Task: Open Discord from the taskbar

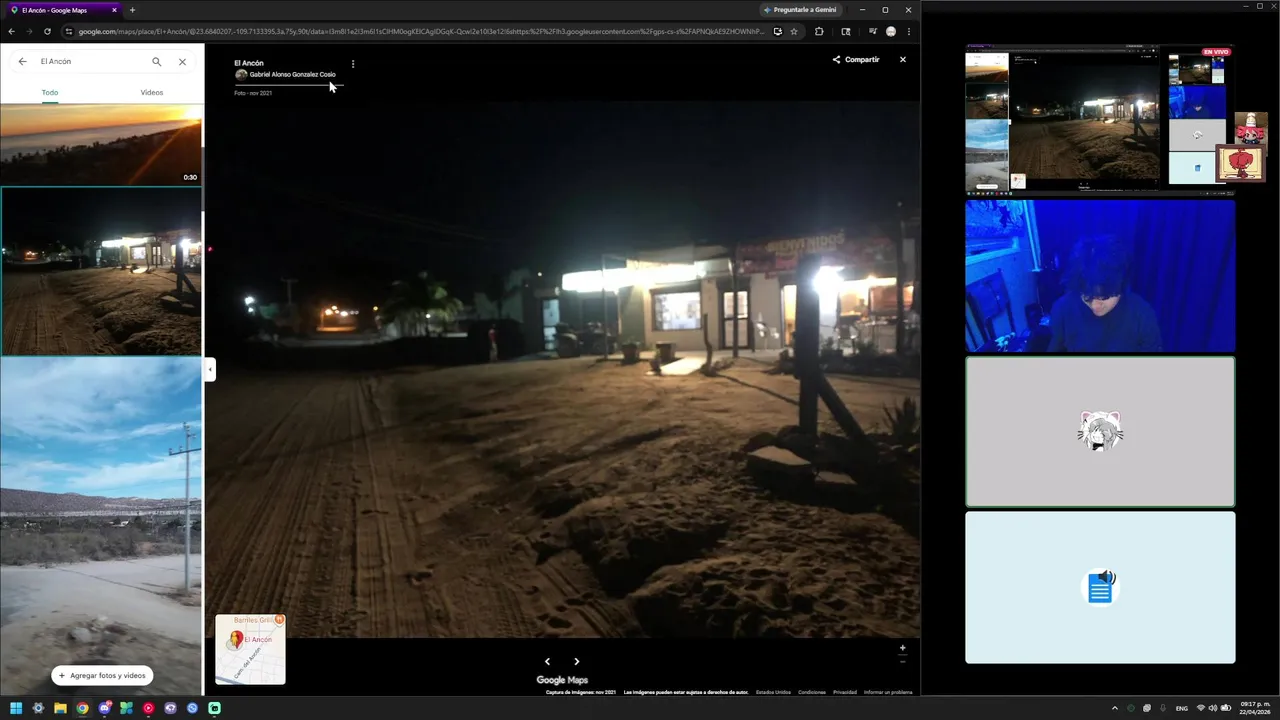Action: coord(104,708)
